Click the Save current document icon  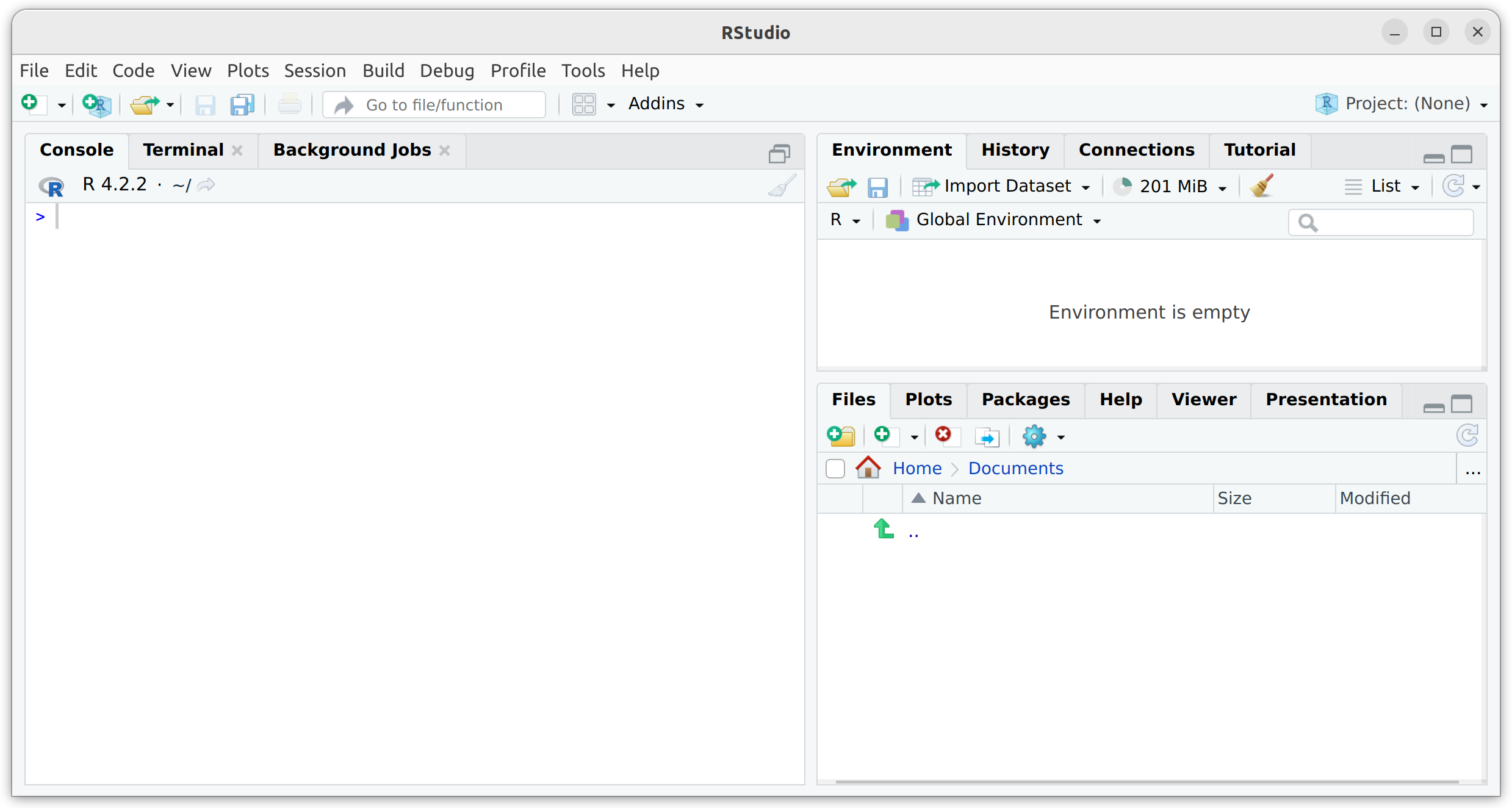point(205,105)
